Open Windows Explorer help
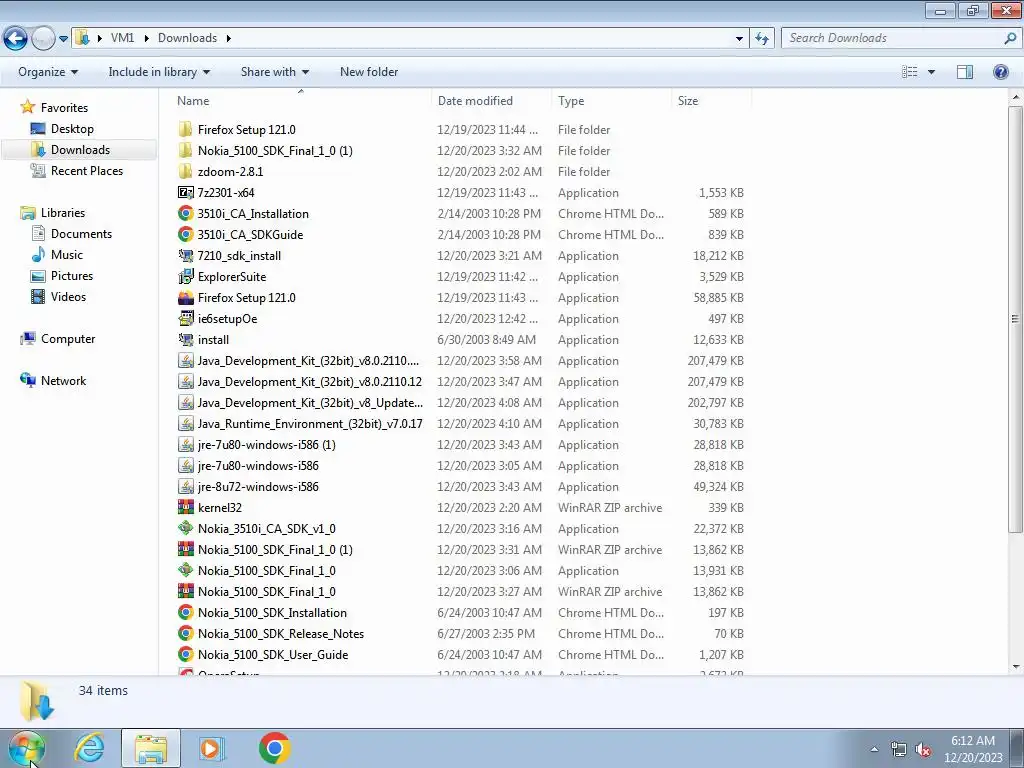This screenshot has height=768, width=1024. (1000, 72)
